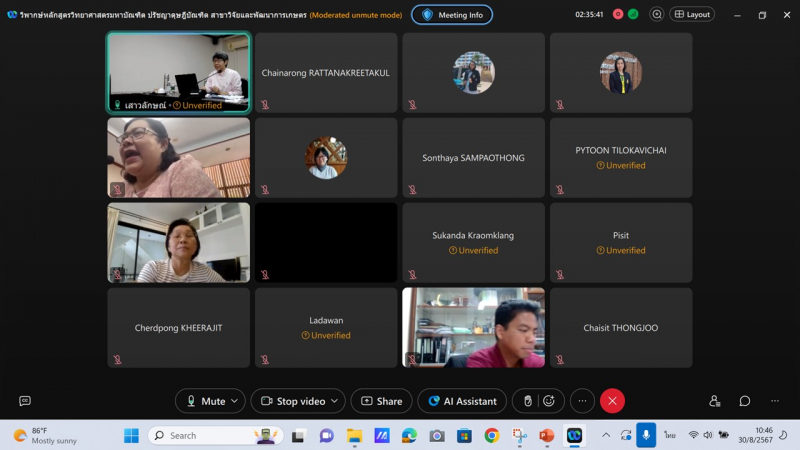Select Chaisit THONGJOO participant tile
The width and height of the screenshot is (800, 450).
[621, 328]
